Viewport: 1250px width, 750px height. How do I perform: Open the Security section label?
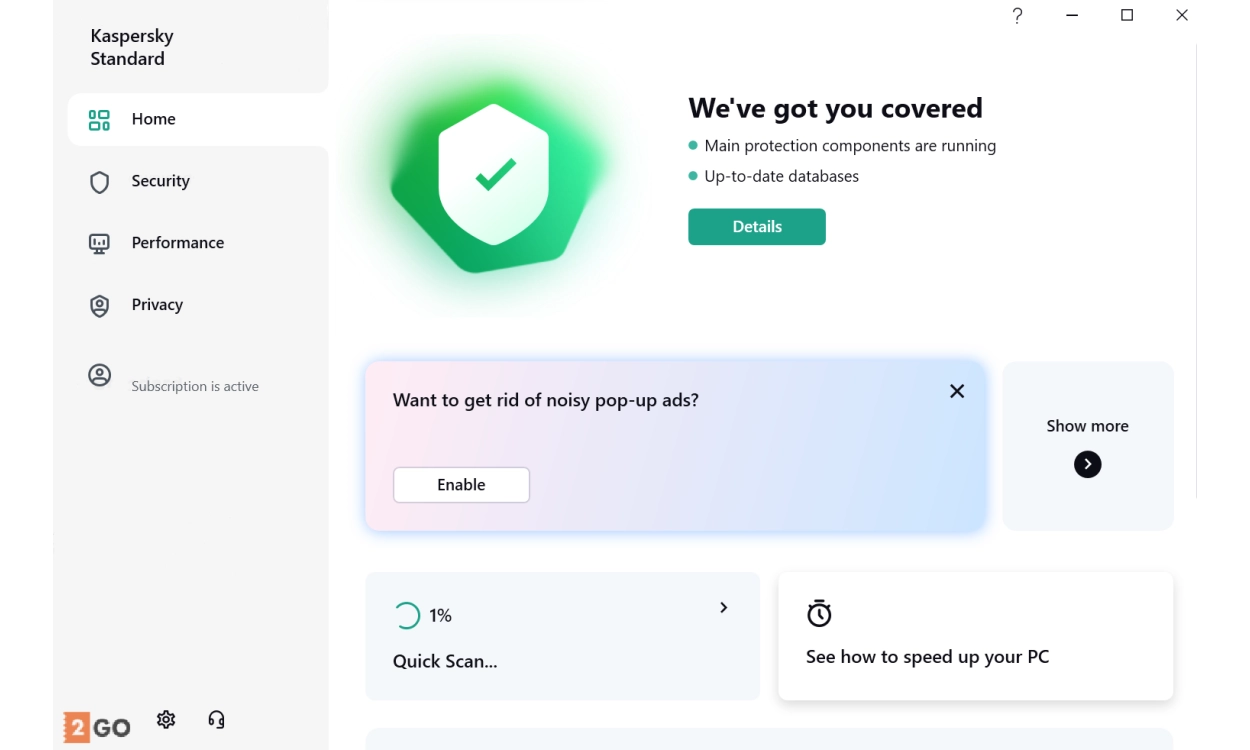160,181
